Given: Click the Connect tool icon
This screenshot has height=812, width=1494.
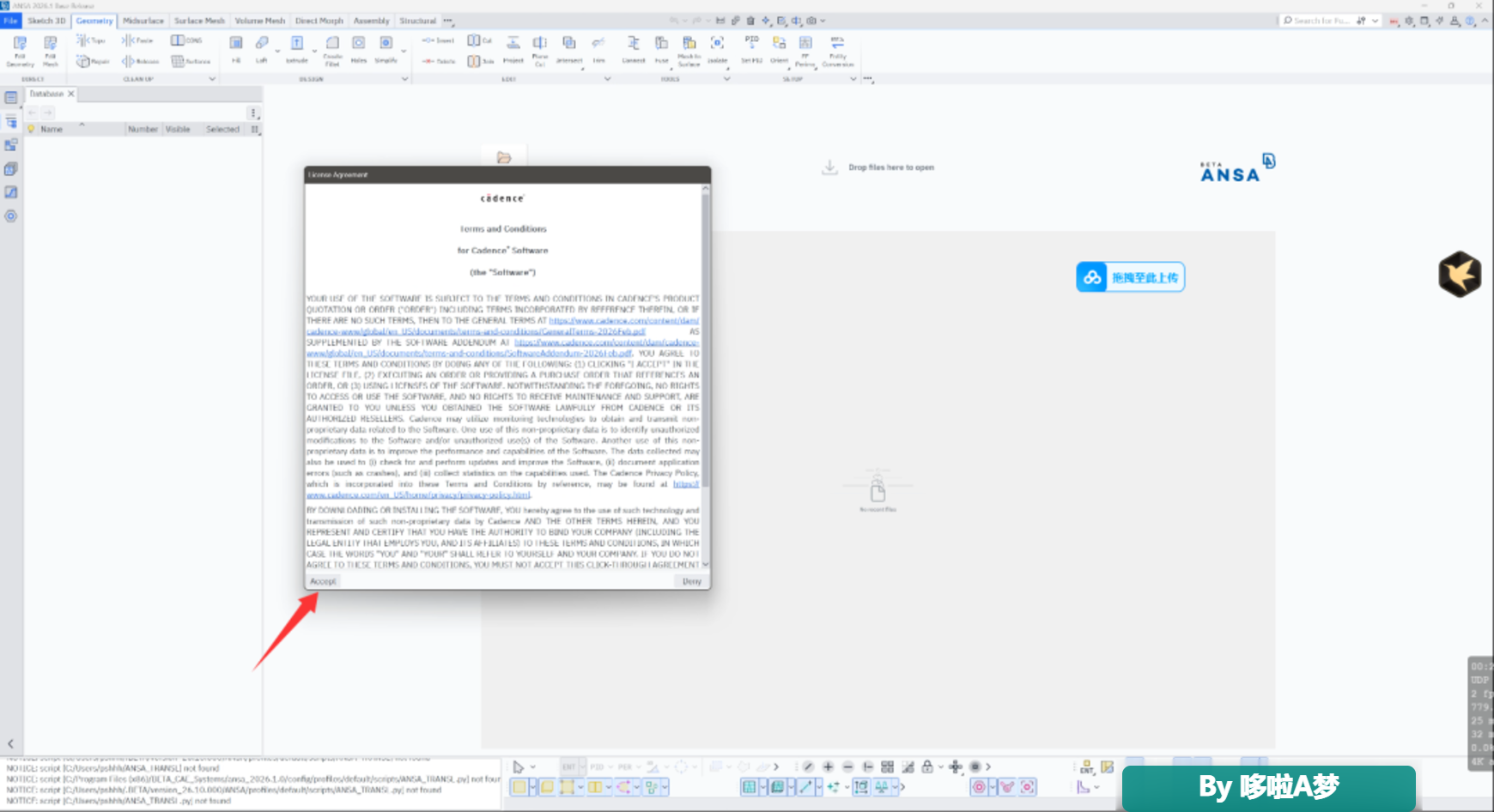Looking at the screenshot, I should [634, 43].
